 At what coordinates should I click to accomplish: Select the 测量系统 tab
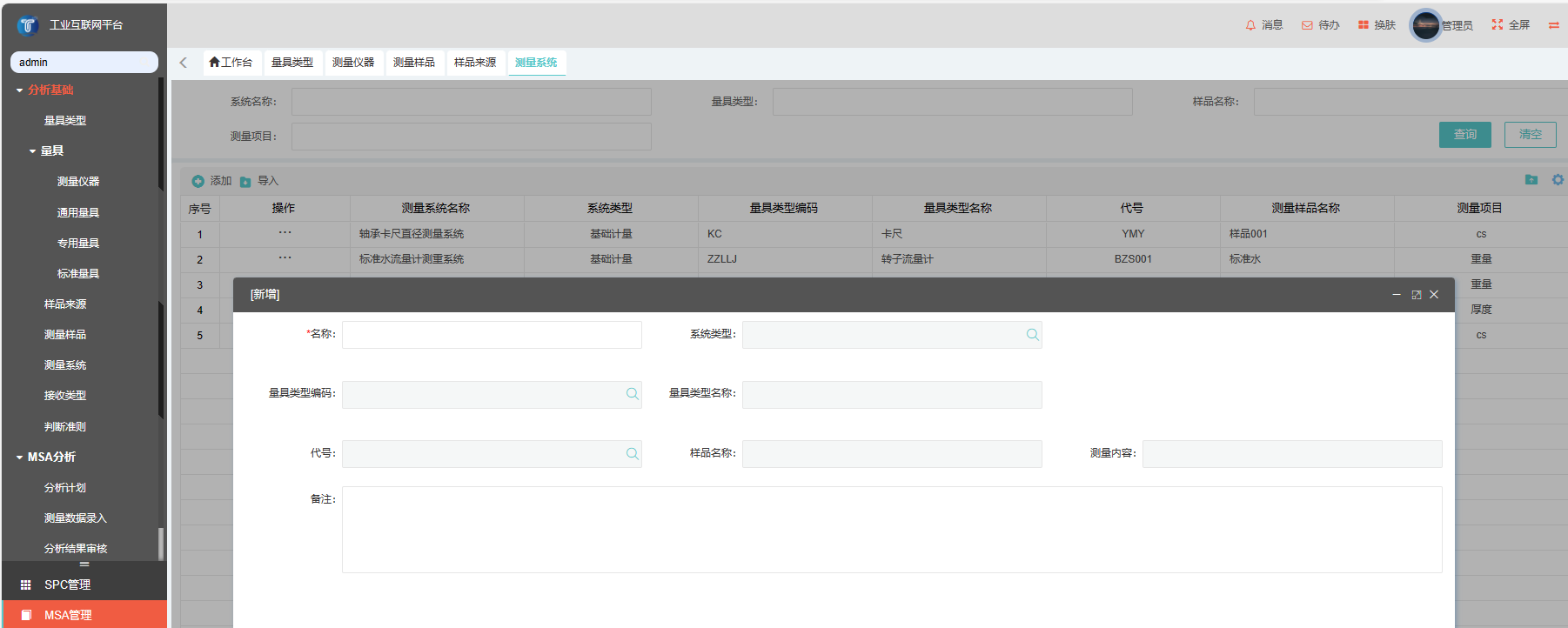coord(536,63)
